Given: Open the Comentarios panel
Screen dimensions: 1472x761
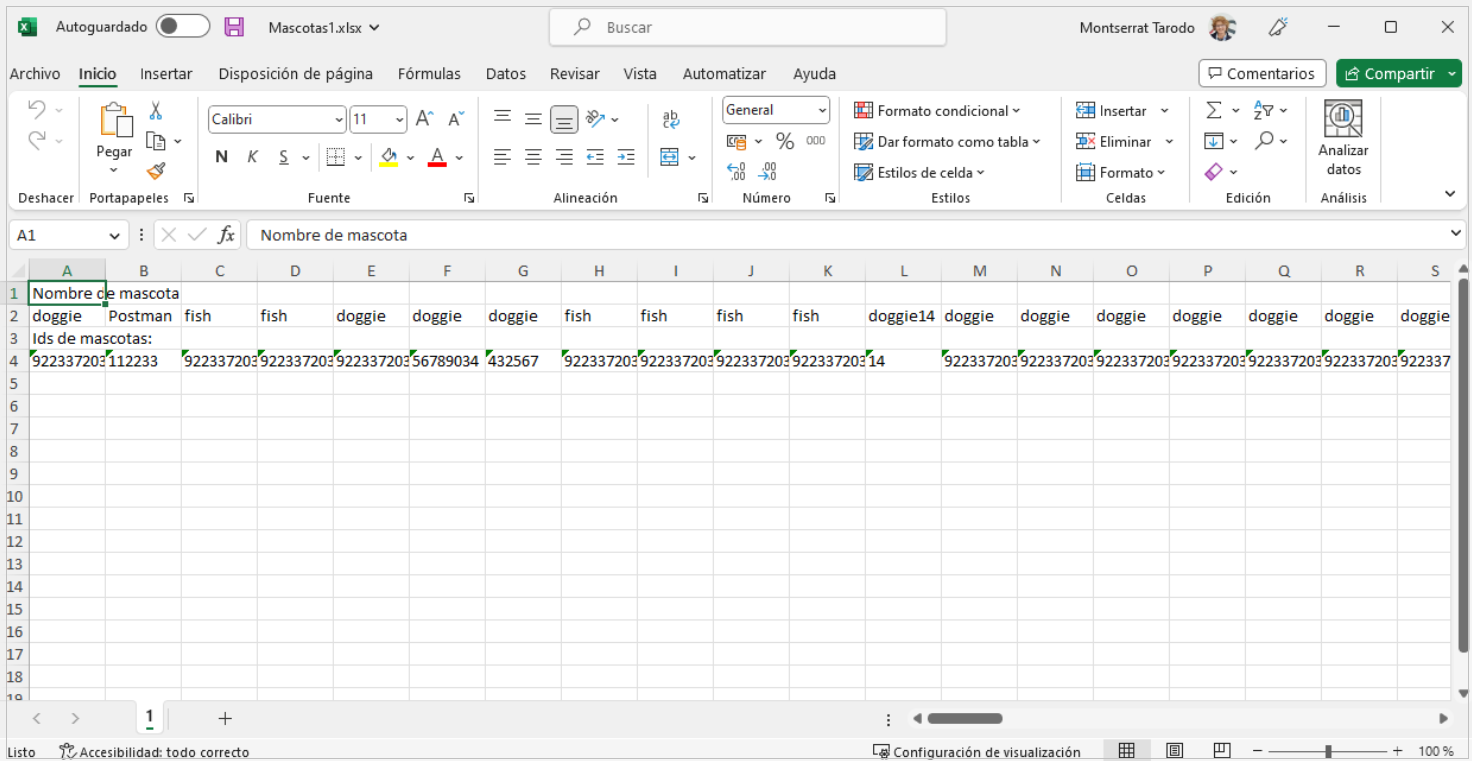Looking at the screenshot, I should (1262, 73).
